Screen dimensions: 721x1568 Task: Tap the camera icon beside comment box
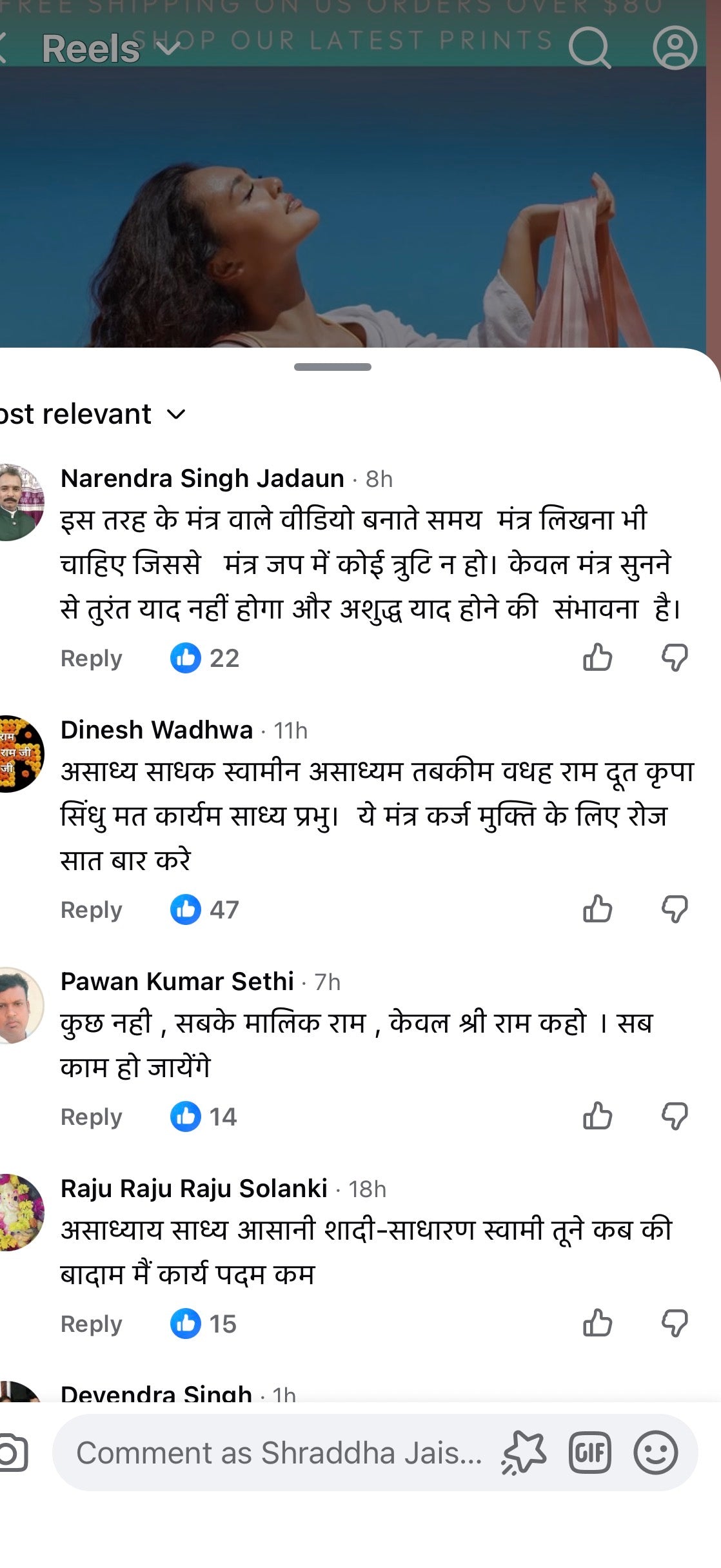tap(12, 1453)
